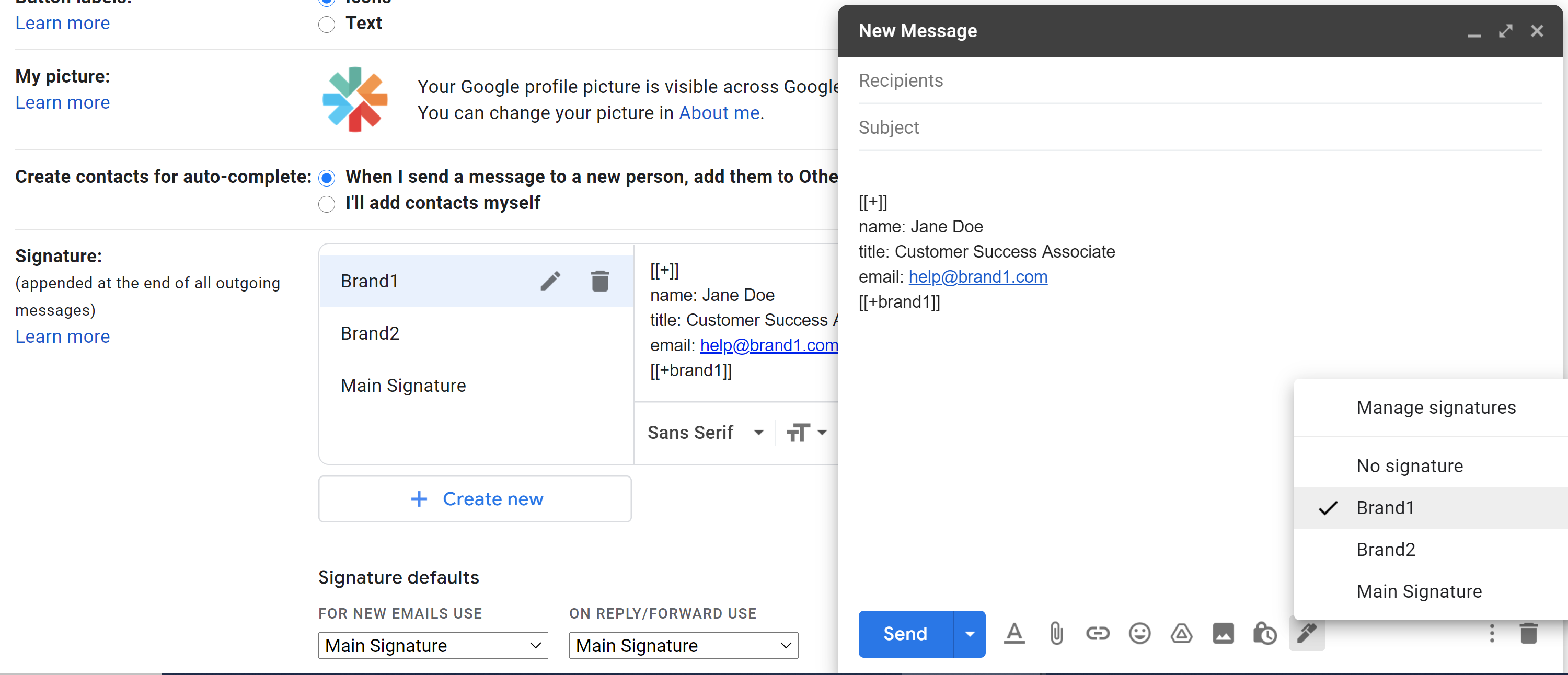
Task: Open the Send options dropdown arrow
Action: (x=969, y=634)
